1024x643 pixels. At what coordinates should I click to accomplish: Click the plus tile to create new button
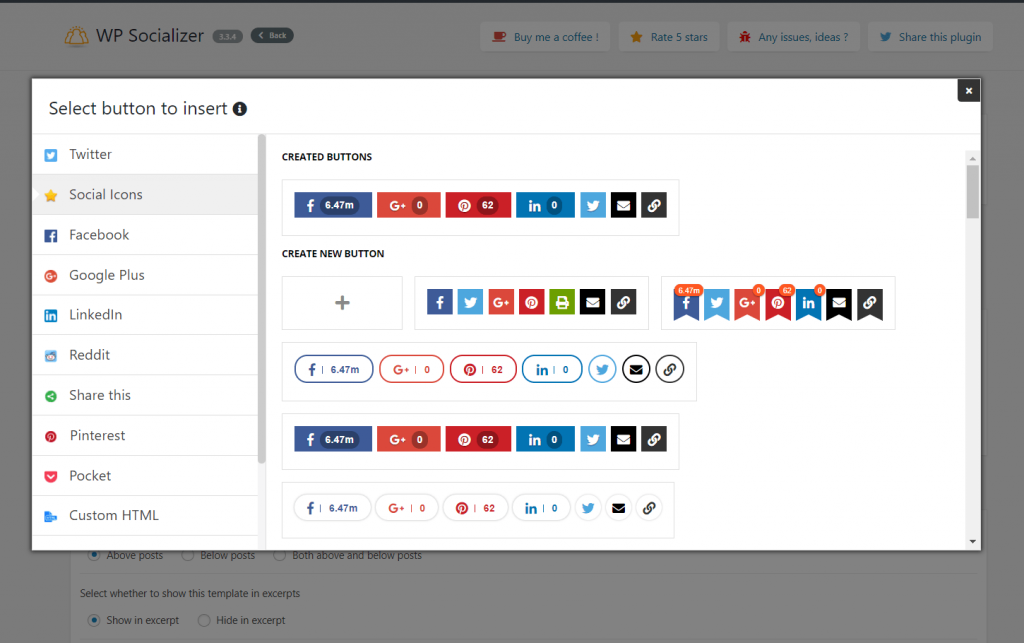coord(342,301)
